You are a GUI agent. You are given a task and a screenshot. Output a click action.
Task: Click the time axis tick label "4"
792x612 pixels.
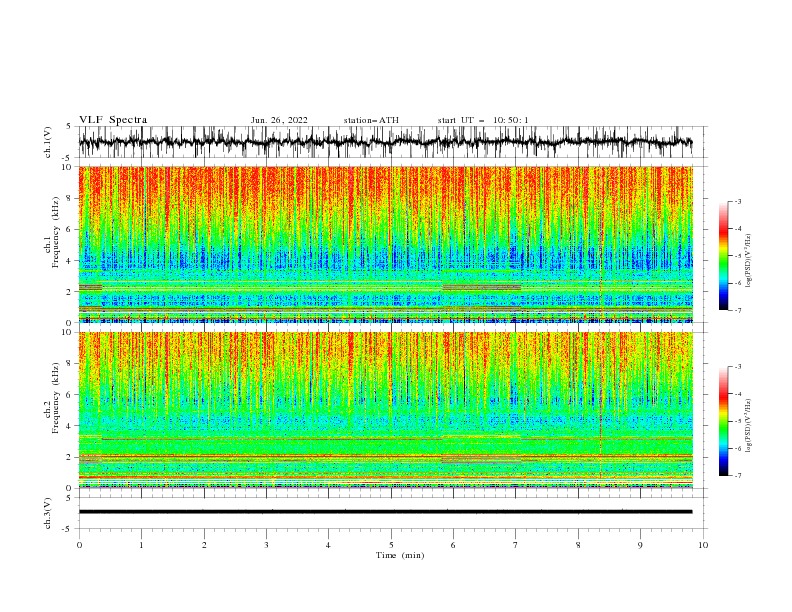click(329, 545)
